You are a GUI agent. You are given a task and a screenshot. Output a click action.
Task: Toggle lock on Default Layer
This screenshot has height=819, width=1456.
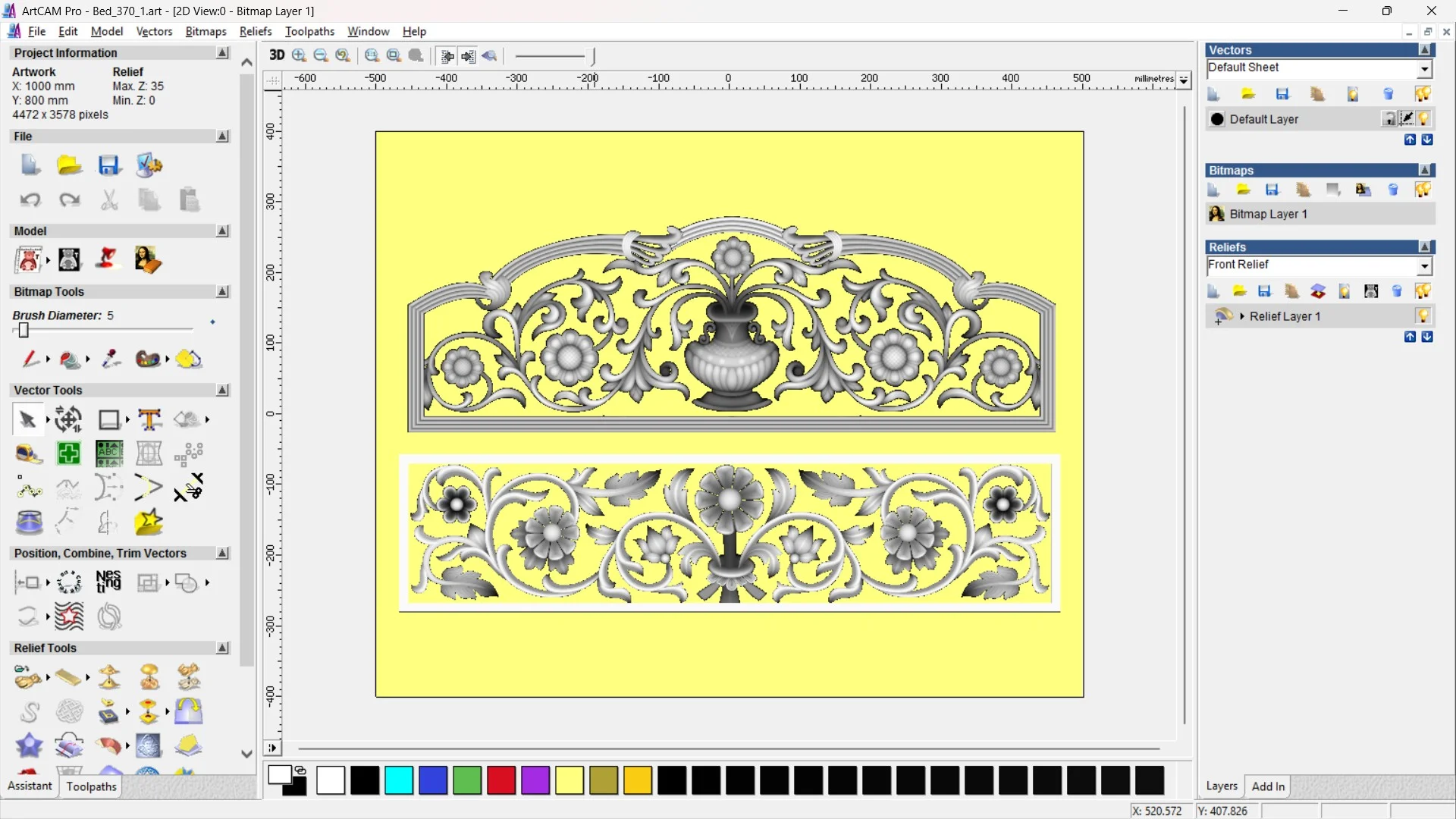tap(1389, 119)
